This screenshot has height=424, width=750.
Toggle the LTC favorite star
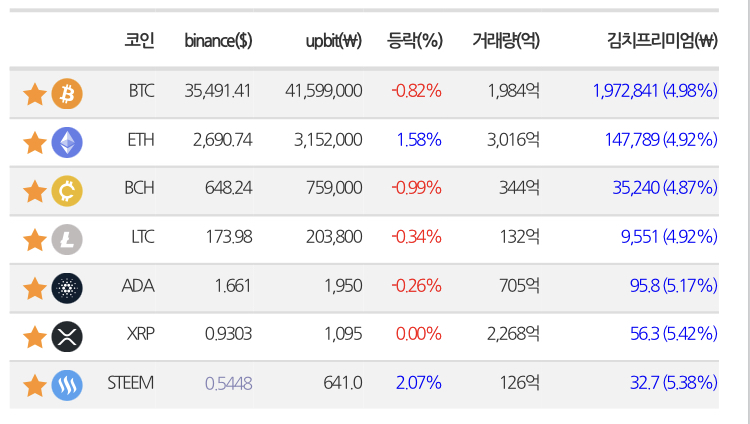(x=34, y=239)
